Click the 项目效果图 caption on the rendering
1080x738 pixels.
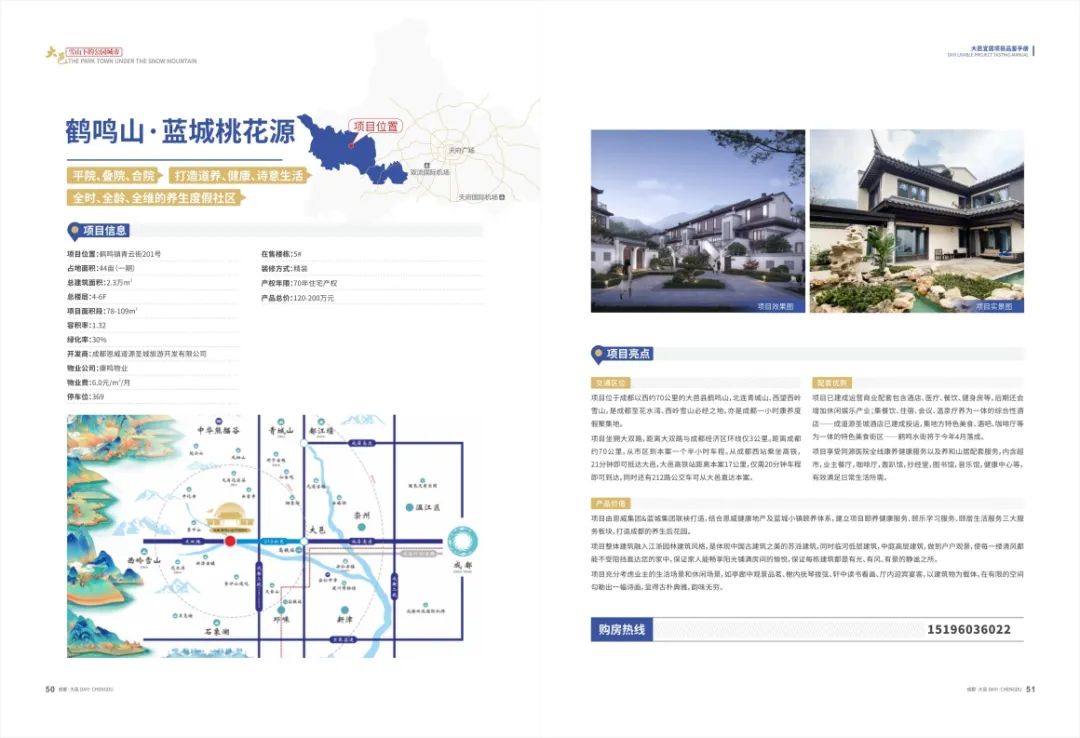pos(776,307)
